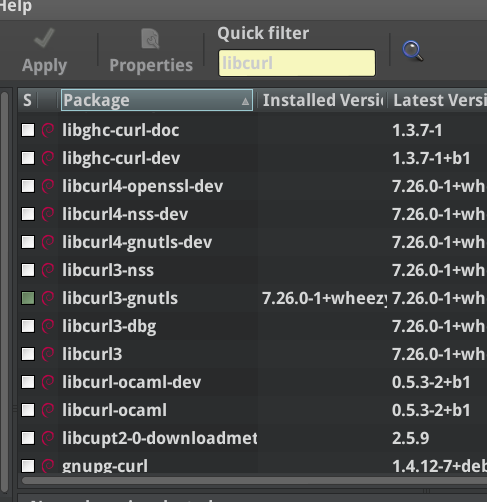Click latest version 2.5.9 cell
Screen dimensions: 487x502
pyautogui.click(x=410, y=438)
